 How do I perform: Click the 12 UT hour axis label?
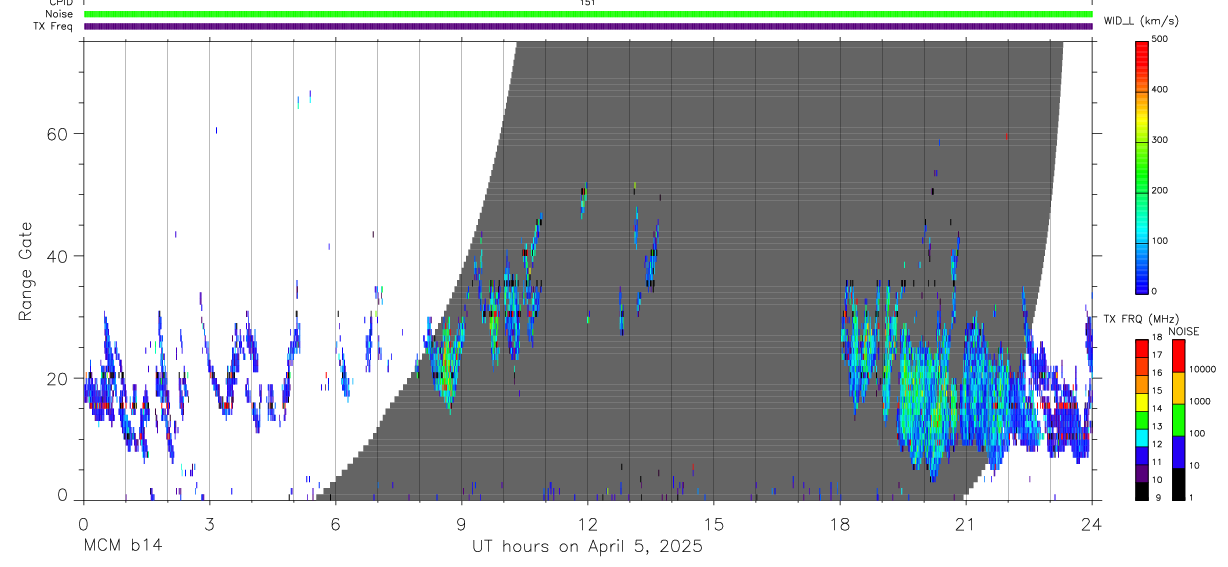point(587,523)
